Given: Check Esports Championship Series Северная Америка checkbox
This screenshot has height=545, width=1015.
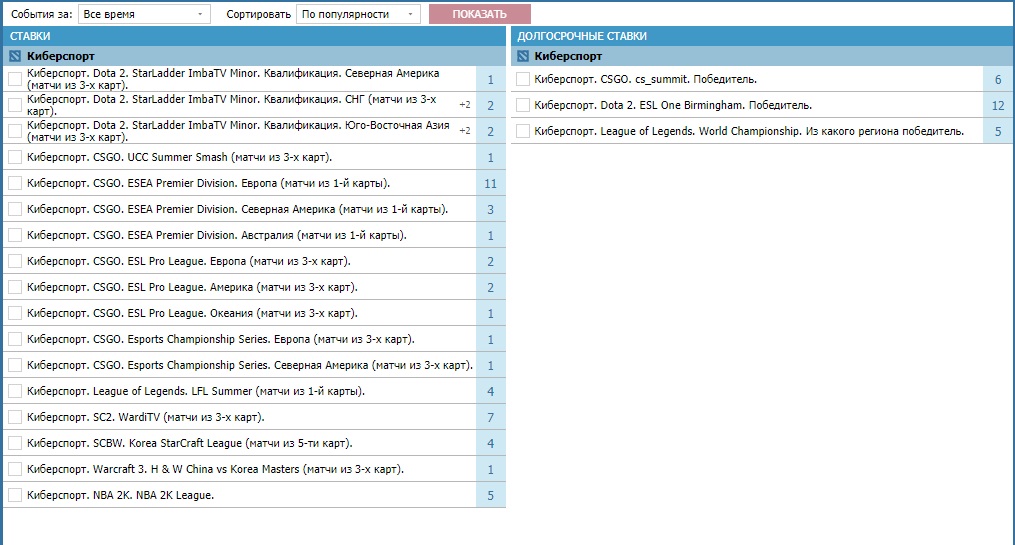Looking at the screenshot, I should point(15,365).
